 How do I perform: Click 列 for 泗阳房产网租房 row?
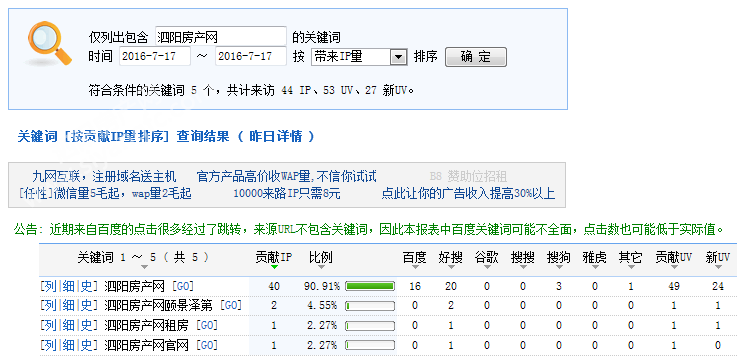[x=51, y=326]
